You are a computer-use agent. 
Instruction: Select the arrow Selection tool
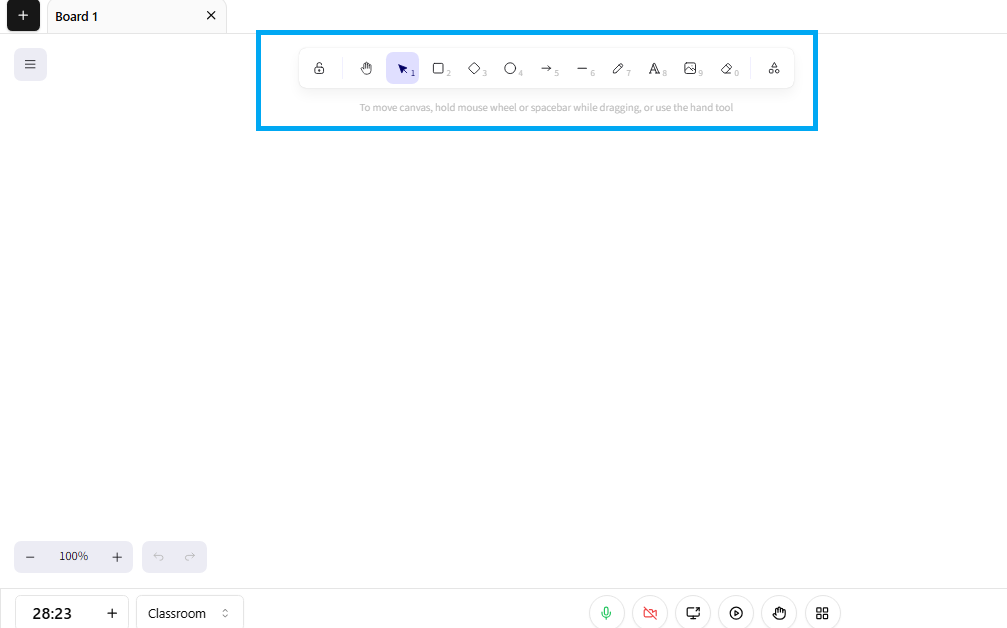(402, 68)
